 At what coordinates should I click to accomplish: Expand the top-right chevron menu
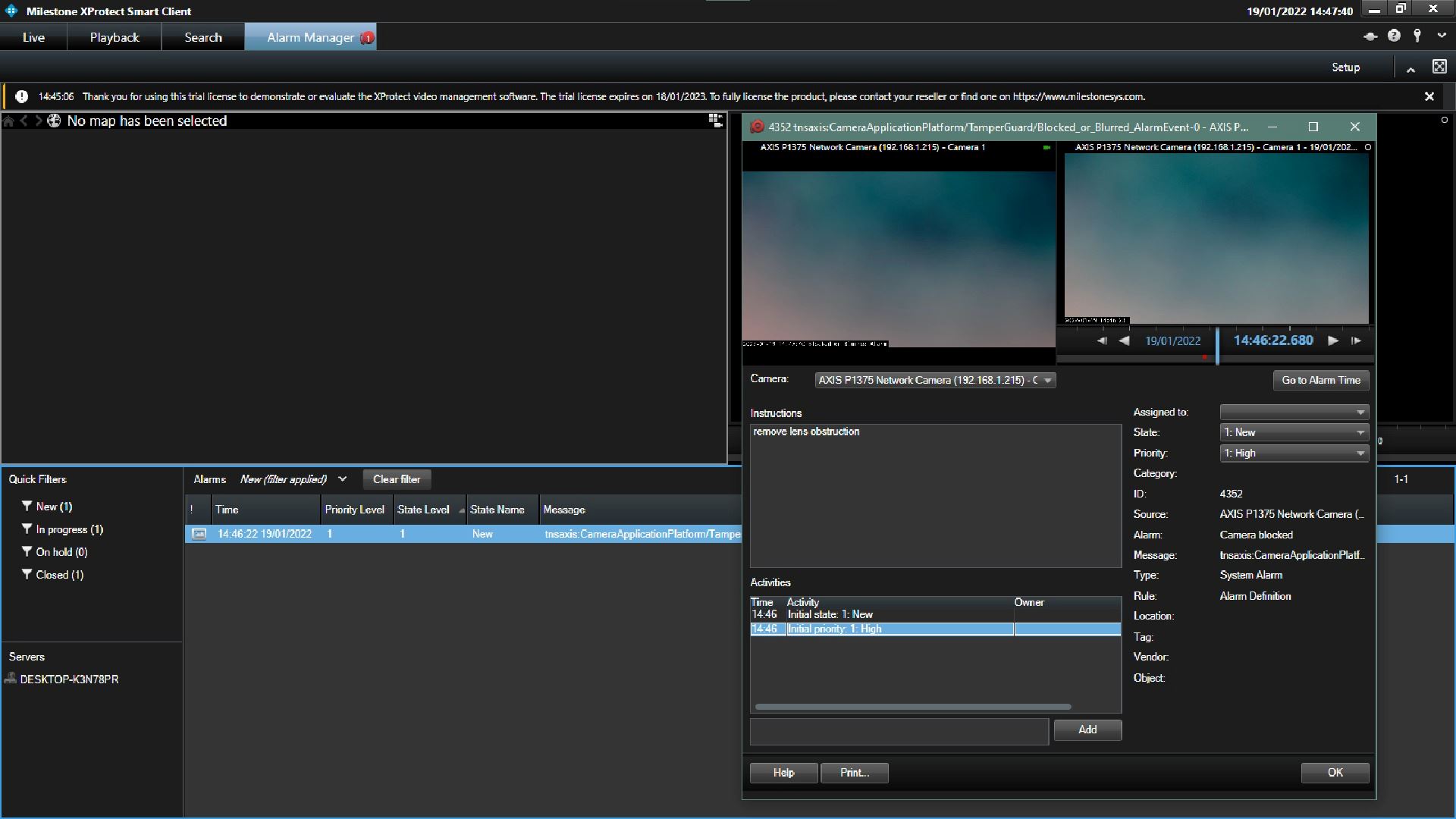coord(1442,36)
